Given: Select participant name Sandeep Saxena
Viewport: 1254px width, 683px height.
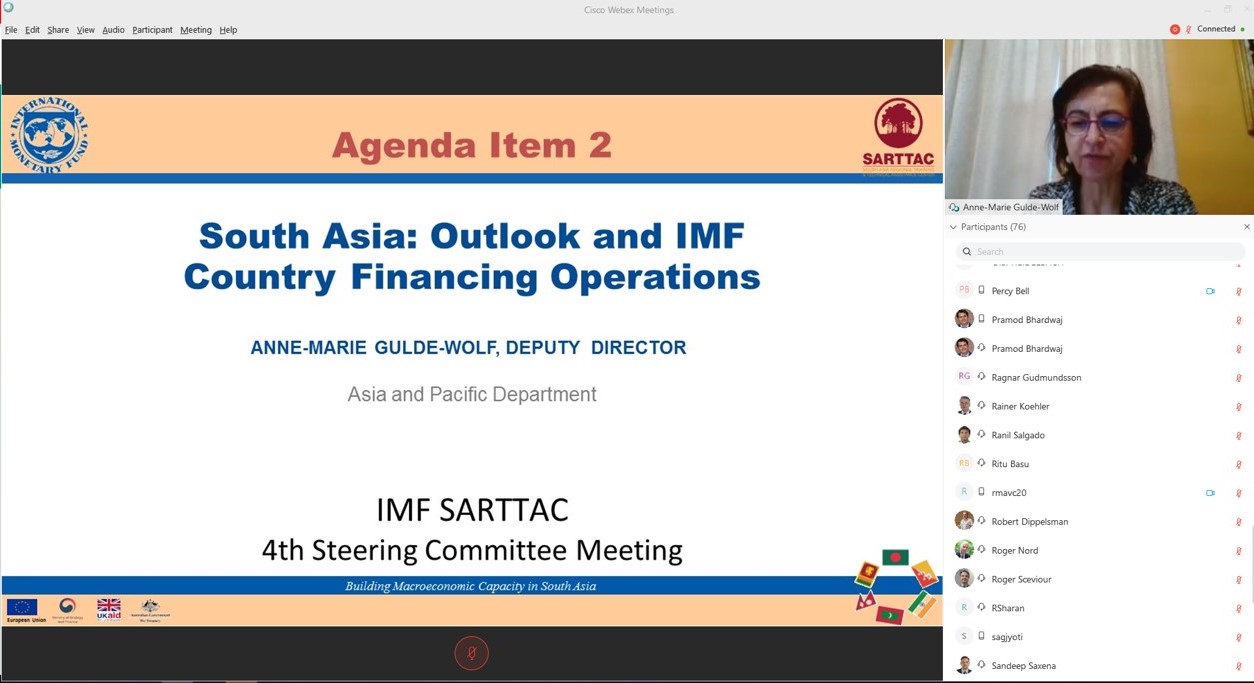Looking at the screenshot, I should tap(1023, 666).
